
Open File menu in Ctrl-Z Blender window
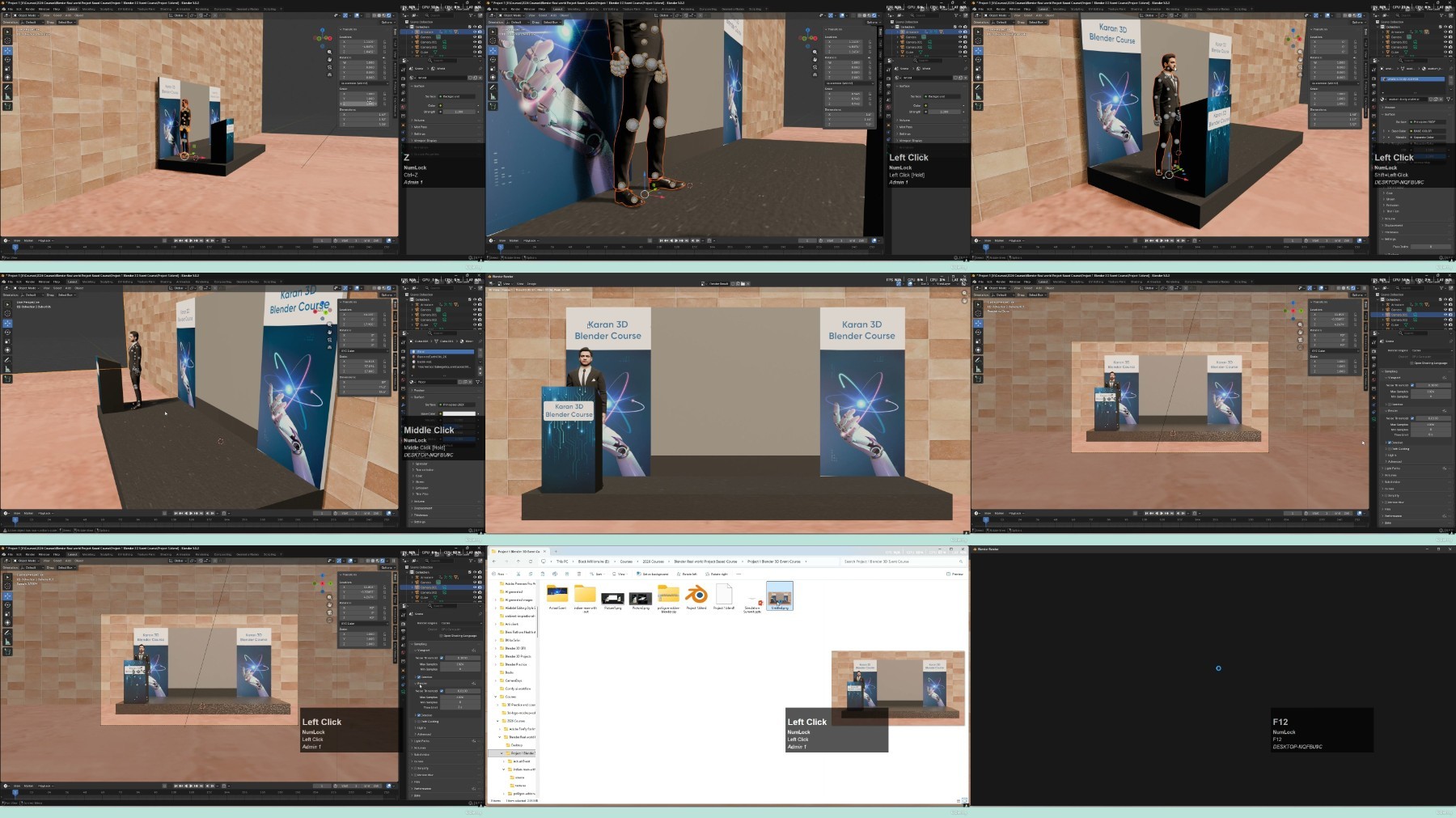pos(11,10)
